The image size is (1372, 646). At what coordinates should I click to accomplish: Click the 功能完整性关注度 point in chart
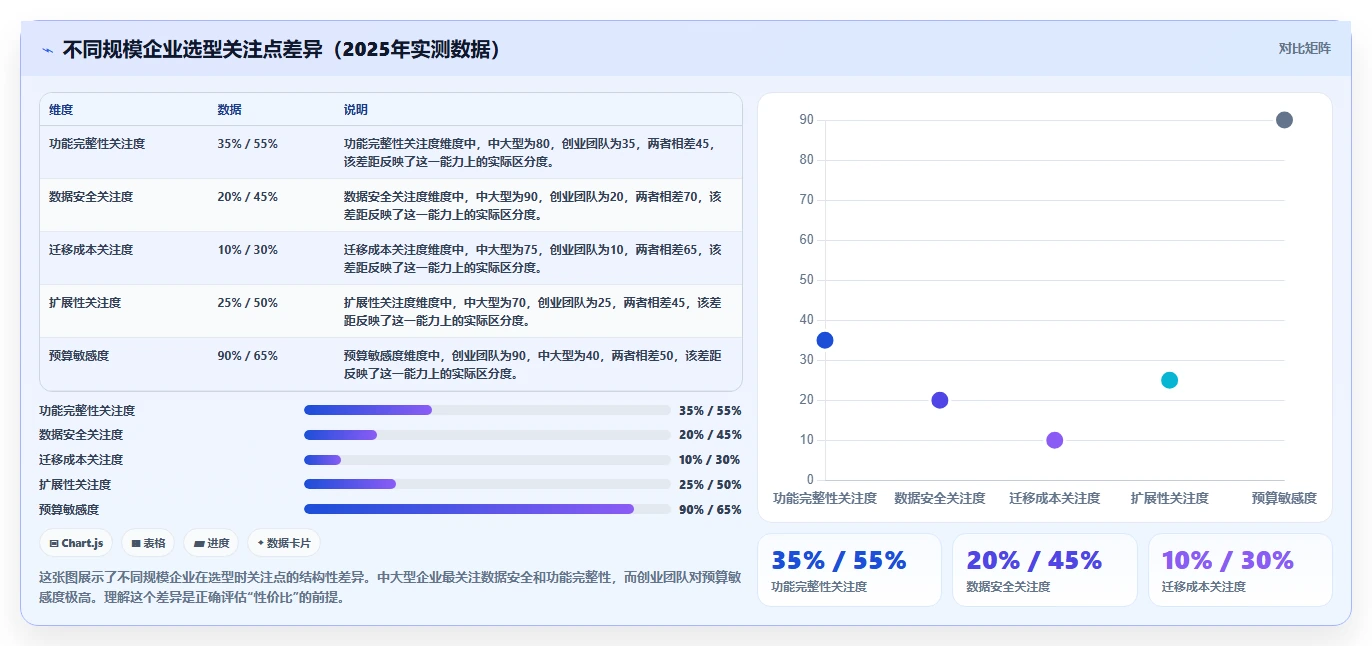click(825, 340)
